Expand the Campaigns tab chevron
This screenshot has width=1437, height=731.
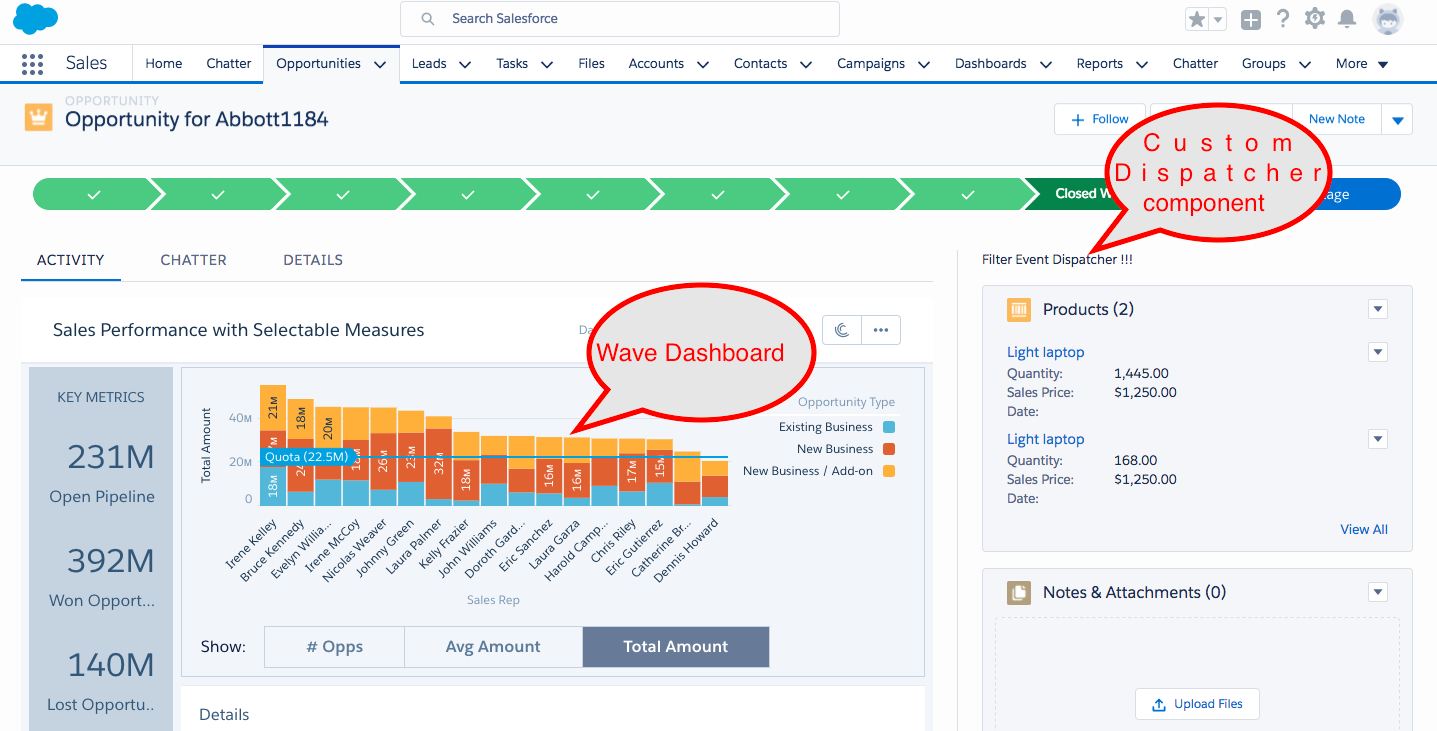(924, 64)
